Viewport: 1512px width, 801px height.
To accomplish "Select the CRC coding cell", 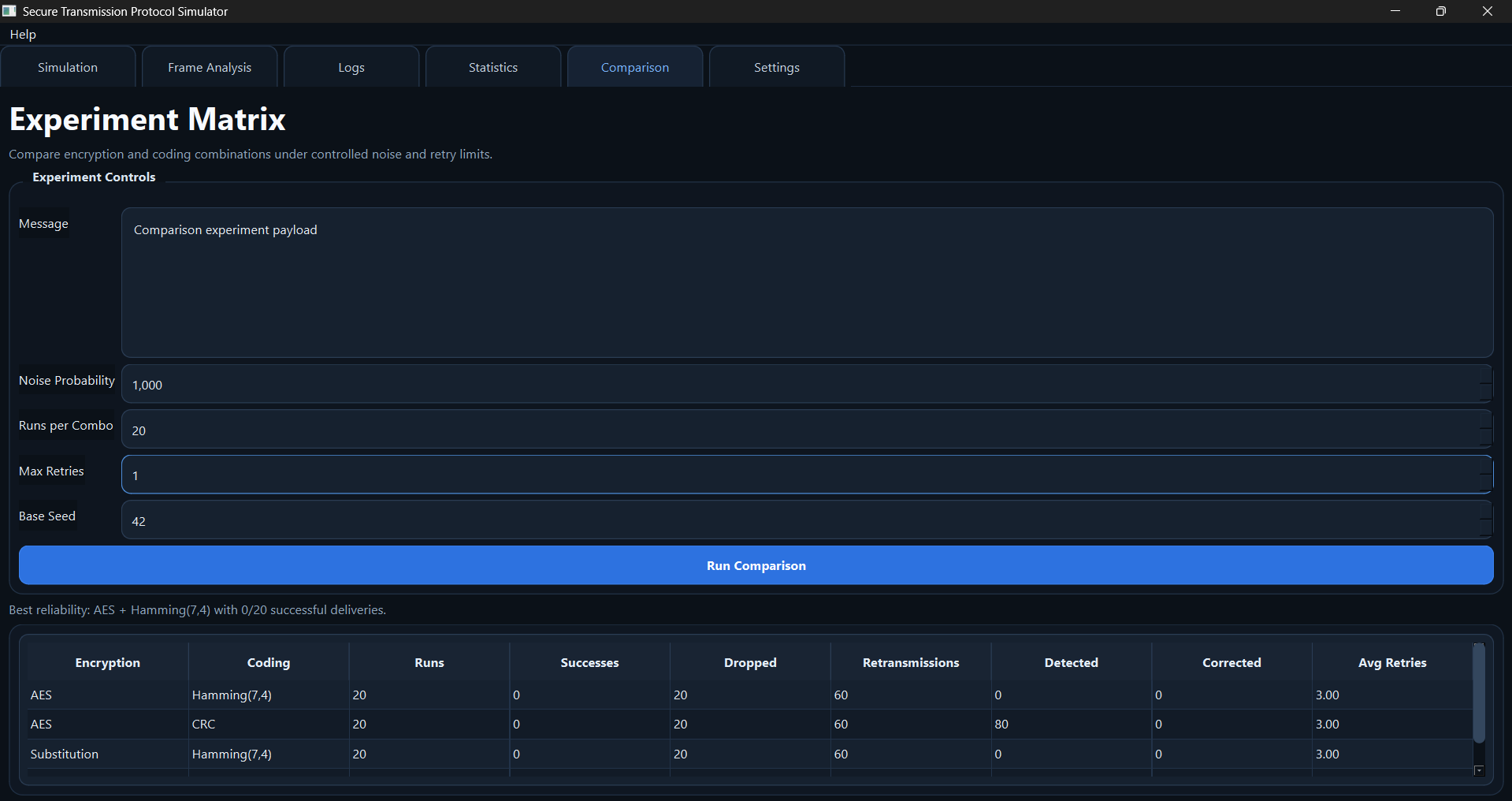I will pyautogui.click(x=269, y=724).
